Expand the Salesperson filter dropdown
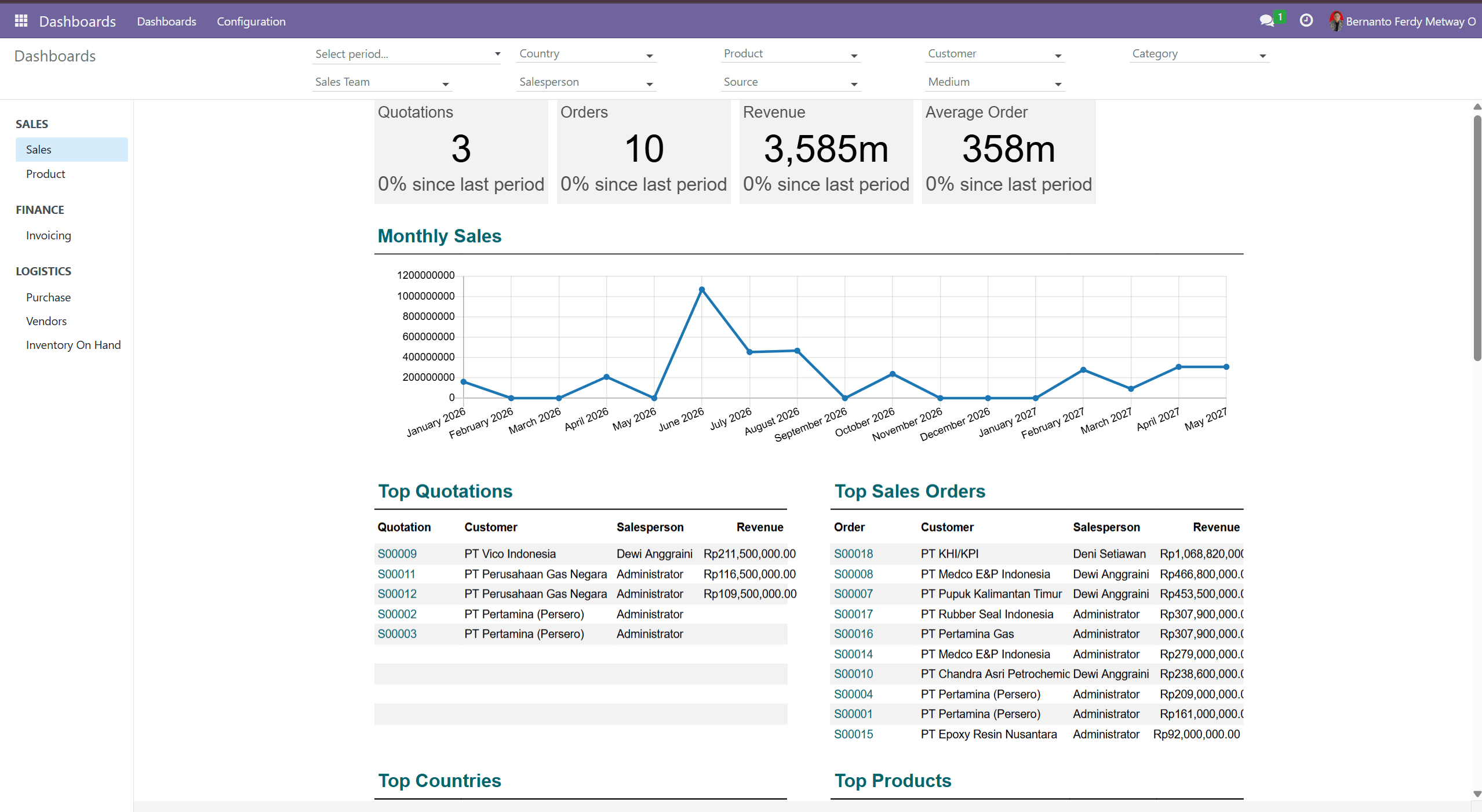1482x812 pixels. (587, 82)
